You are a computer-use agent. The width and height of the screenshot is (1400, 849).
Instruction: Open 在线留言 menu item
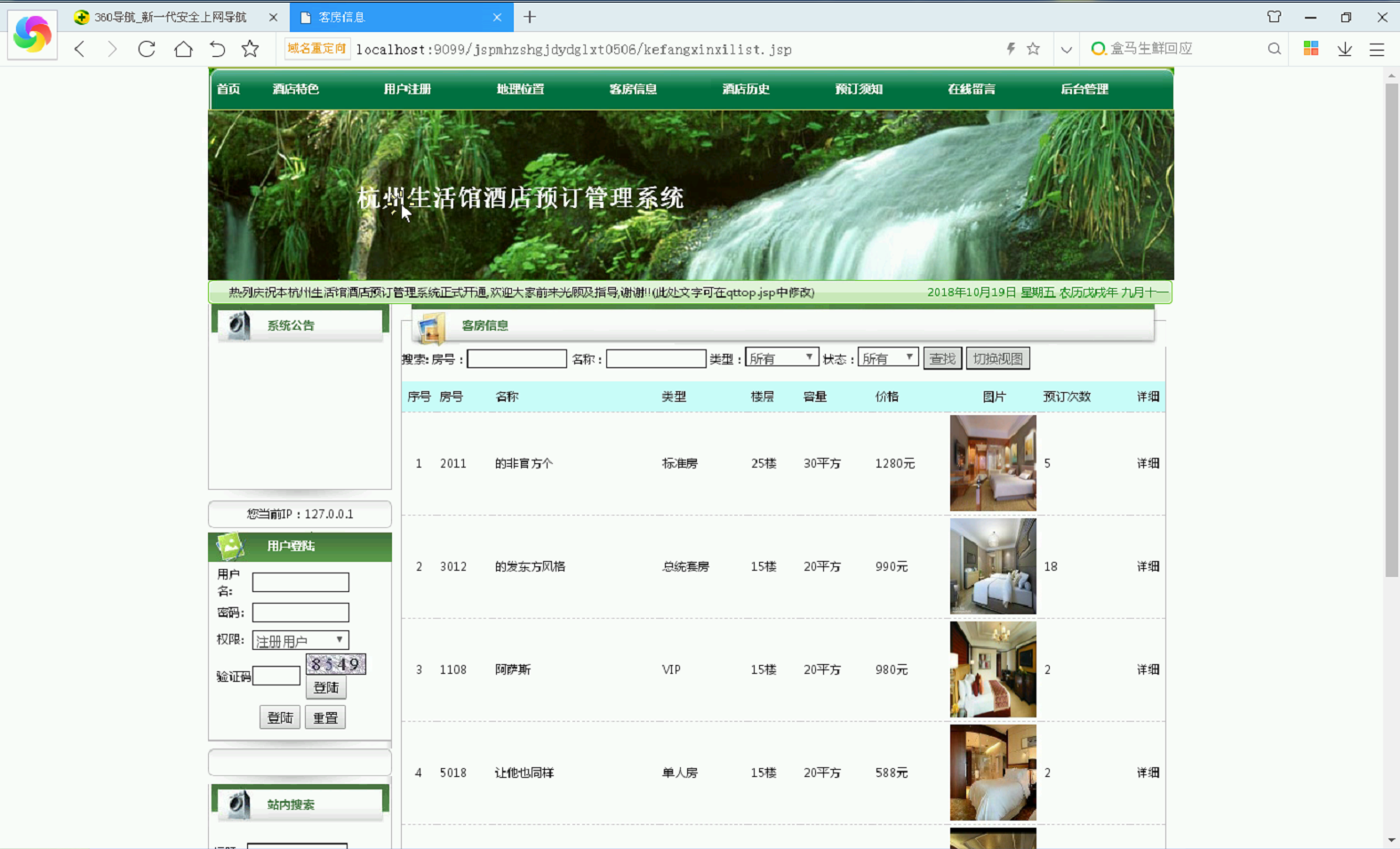(972, 89)
